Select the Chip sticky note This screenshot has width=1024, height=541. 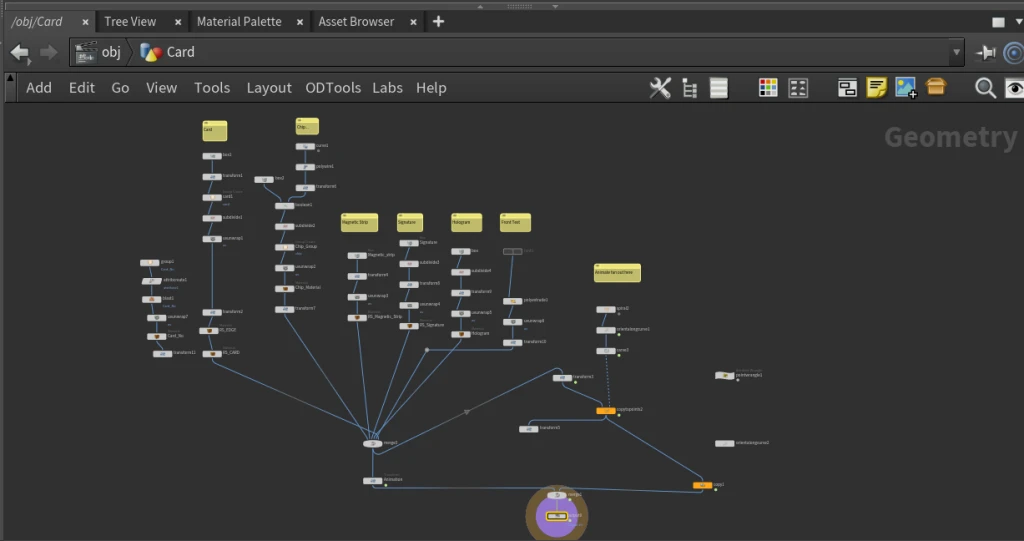click(307, 126)
